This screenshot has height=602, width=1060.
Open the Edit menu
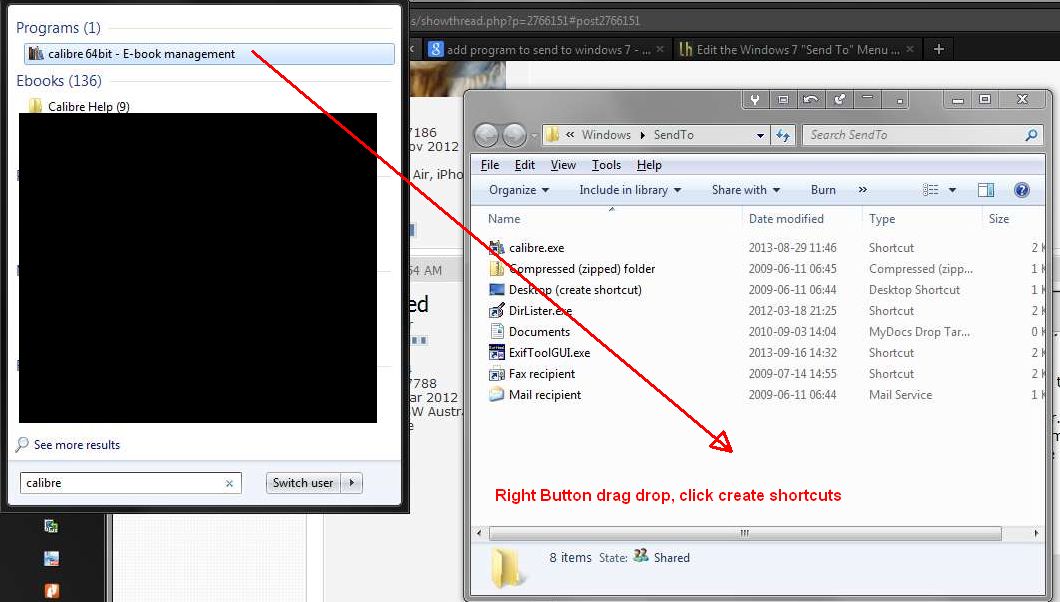(525, 165)
